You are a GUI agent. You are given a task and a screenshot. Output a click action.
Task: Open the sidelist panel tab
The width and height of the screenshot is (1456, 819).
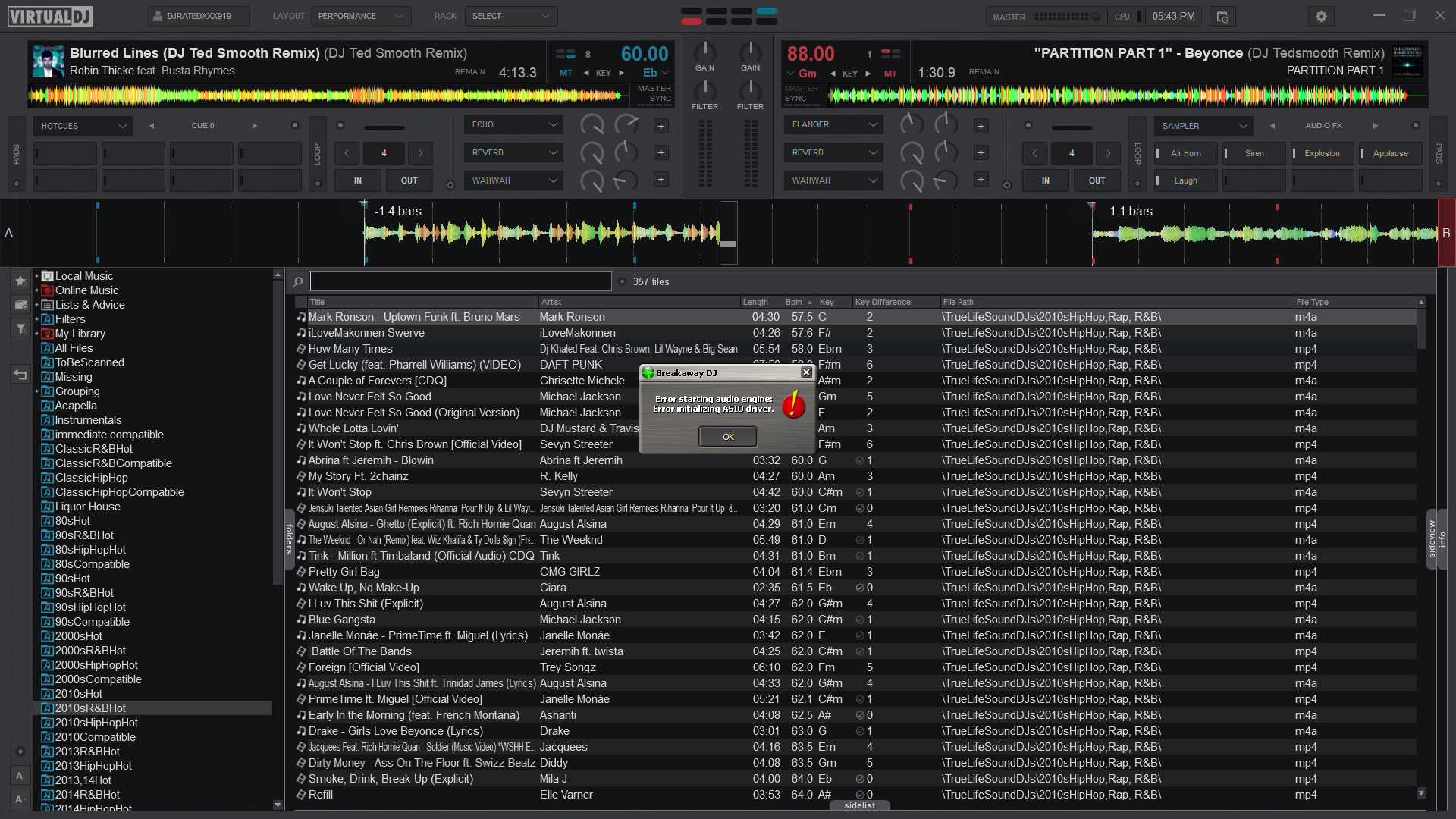(x=860, y=805)
